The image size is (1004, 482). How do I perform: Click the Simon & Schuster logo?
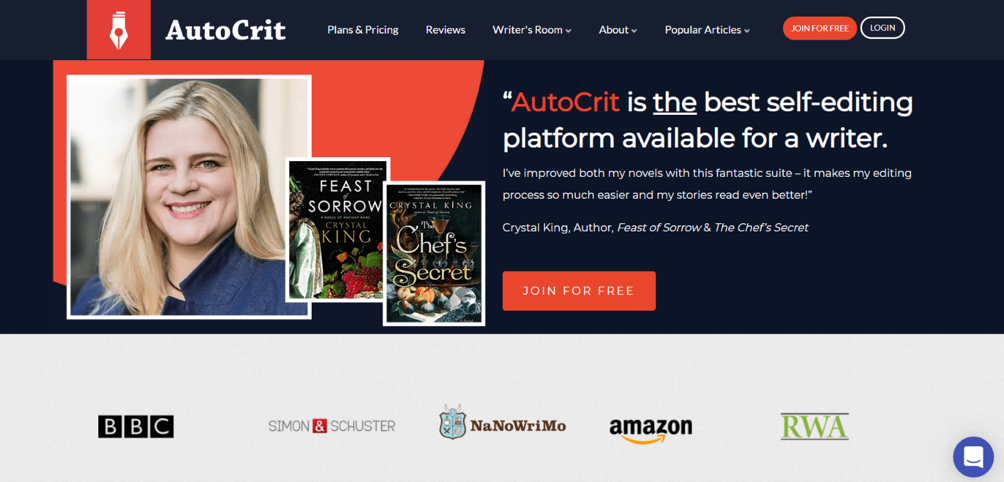point(332,426)
